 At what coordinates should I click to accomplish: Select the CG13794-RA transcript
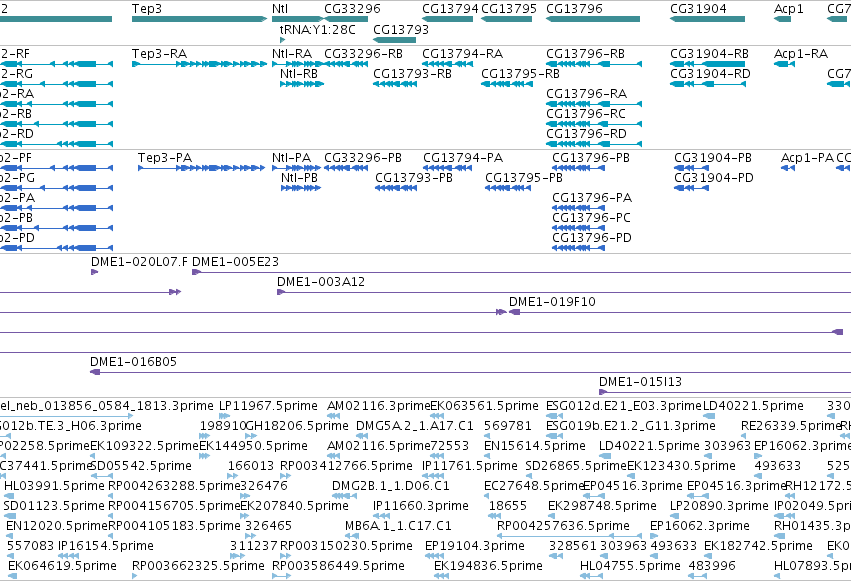[448, 64]
